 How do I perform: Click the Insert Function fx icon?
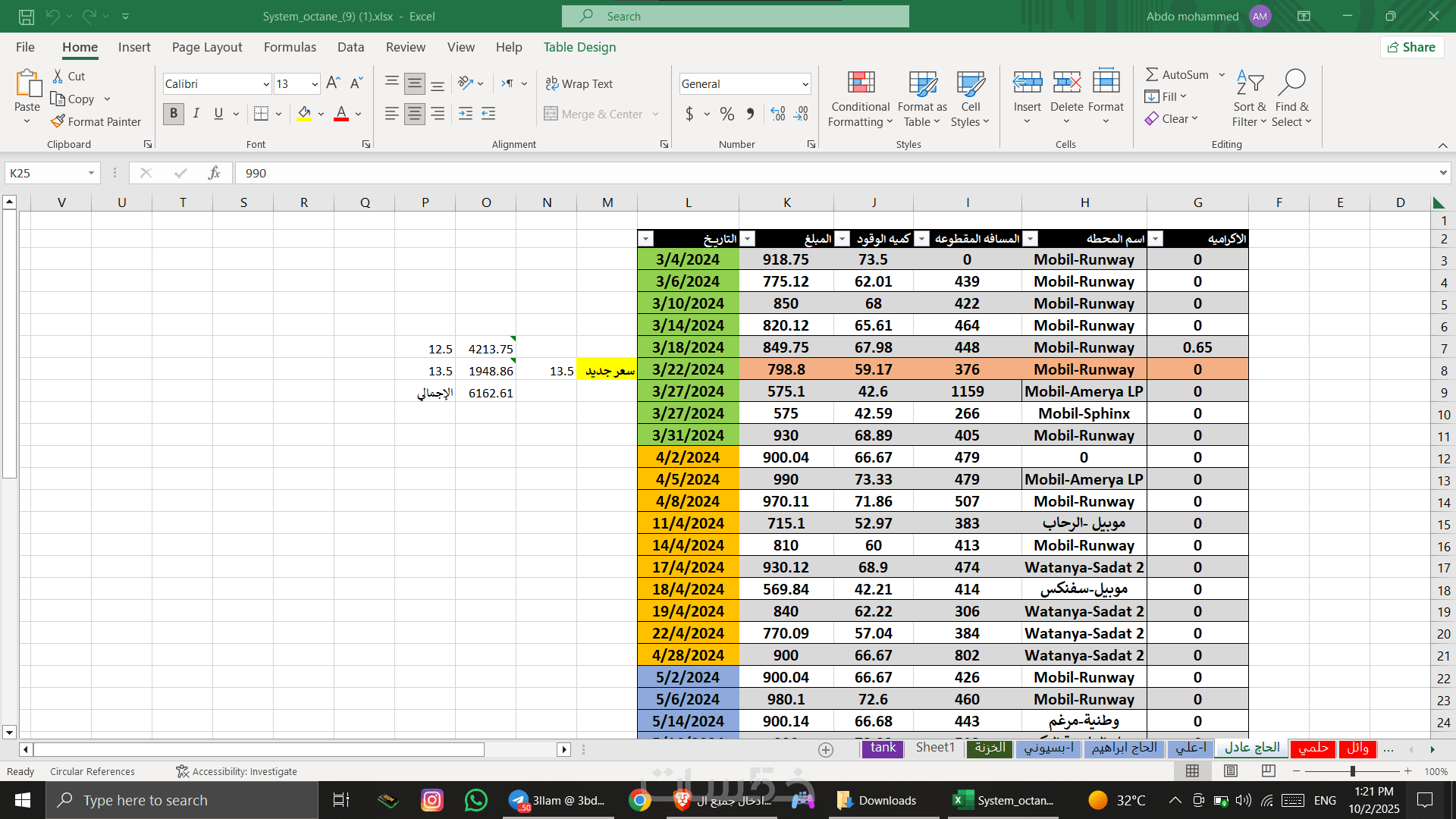[x=214, y=173]
